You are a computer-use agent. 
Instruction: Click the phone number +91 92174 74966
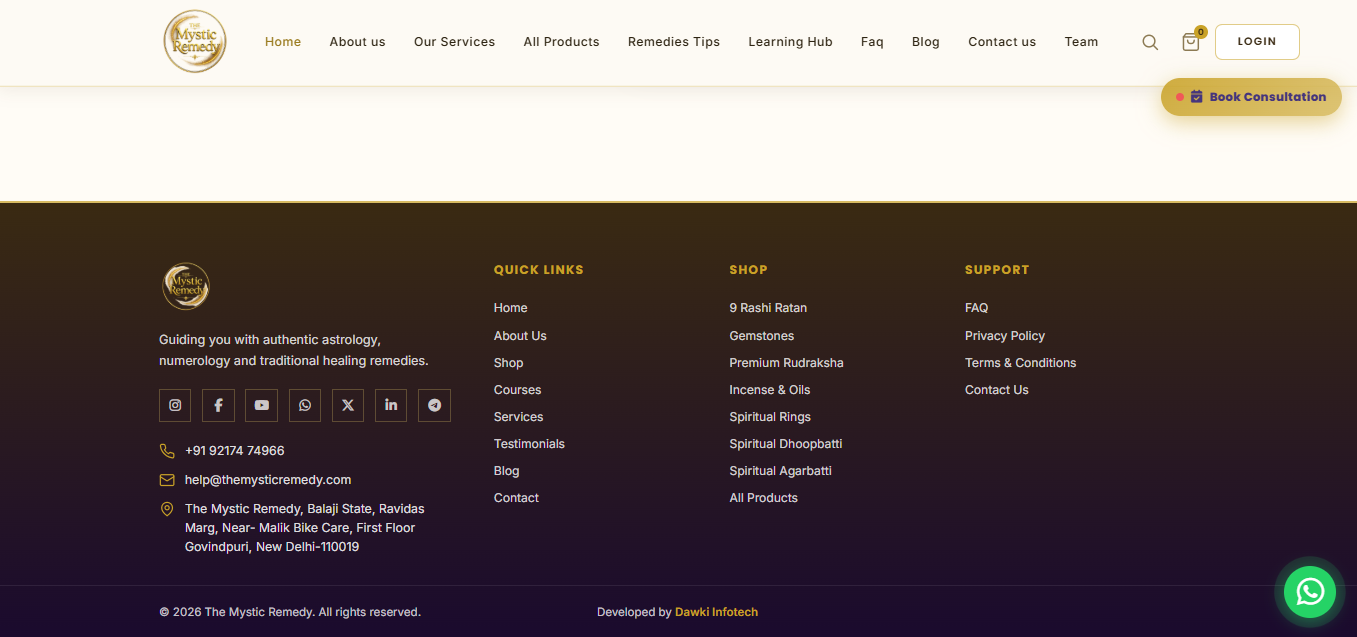coord(235,451)
